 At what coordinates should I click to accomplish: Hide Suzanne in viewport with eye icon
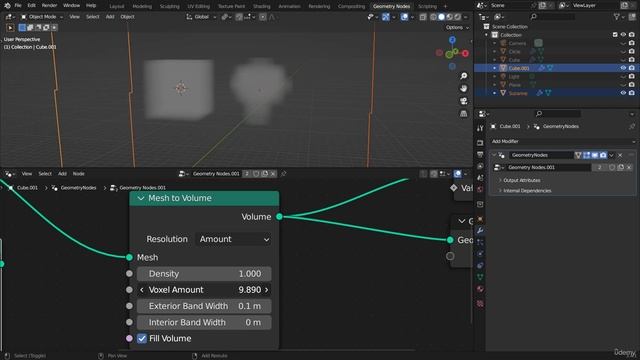(623, 93)
